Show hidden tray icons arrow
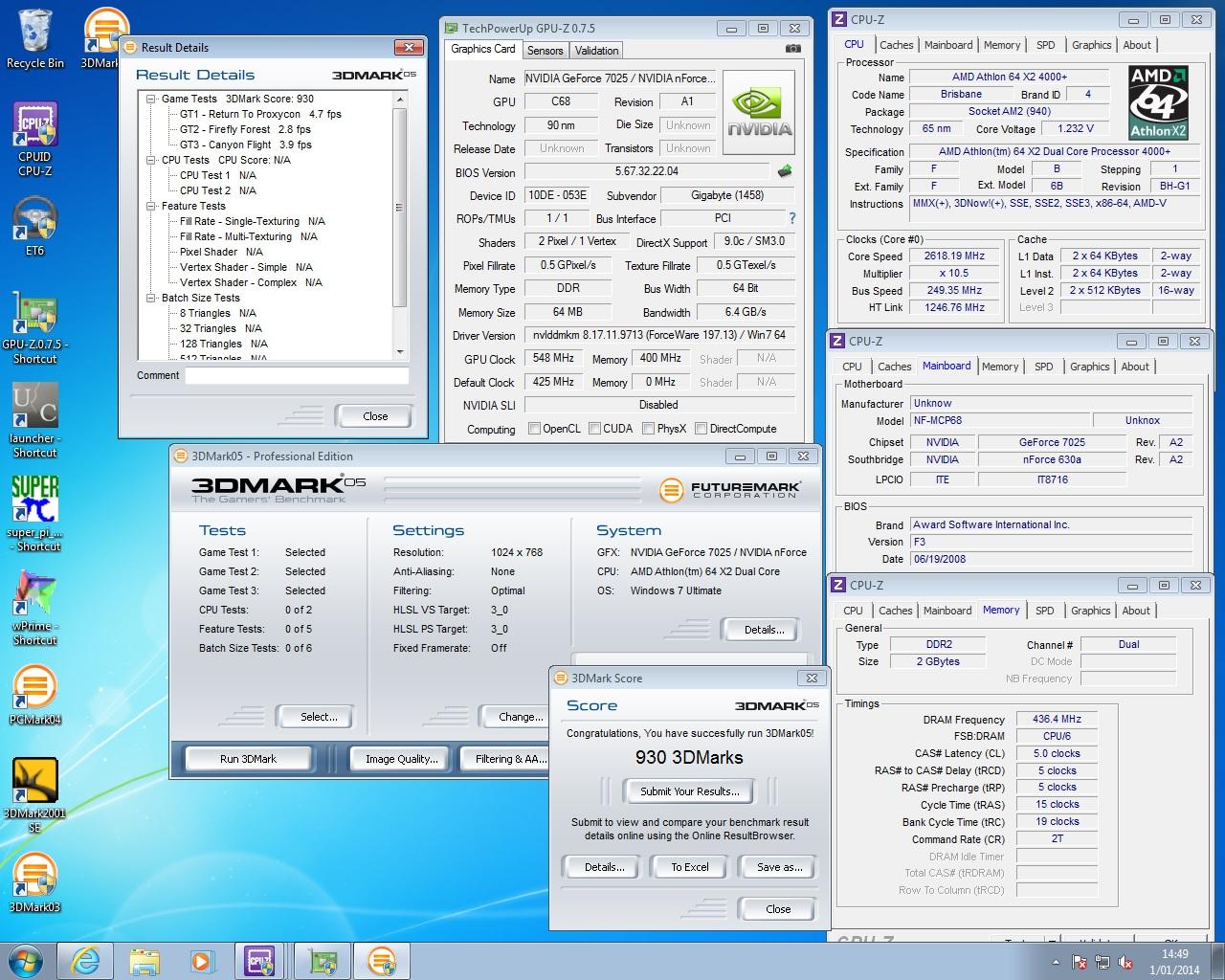The width and height of the screenshot is (1225, 980). (1056, 962)
